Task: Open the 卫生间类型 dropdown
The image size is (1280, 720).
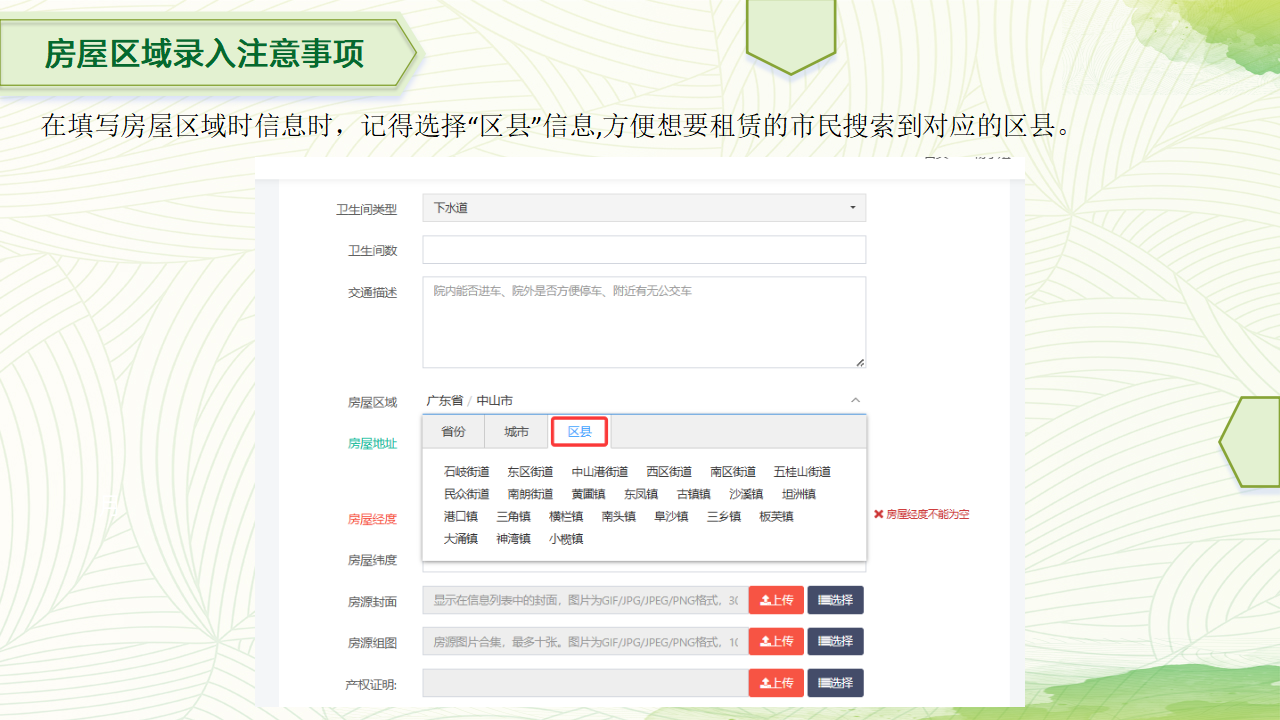Action: click(x=644, y=208)
